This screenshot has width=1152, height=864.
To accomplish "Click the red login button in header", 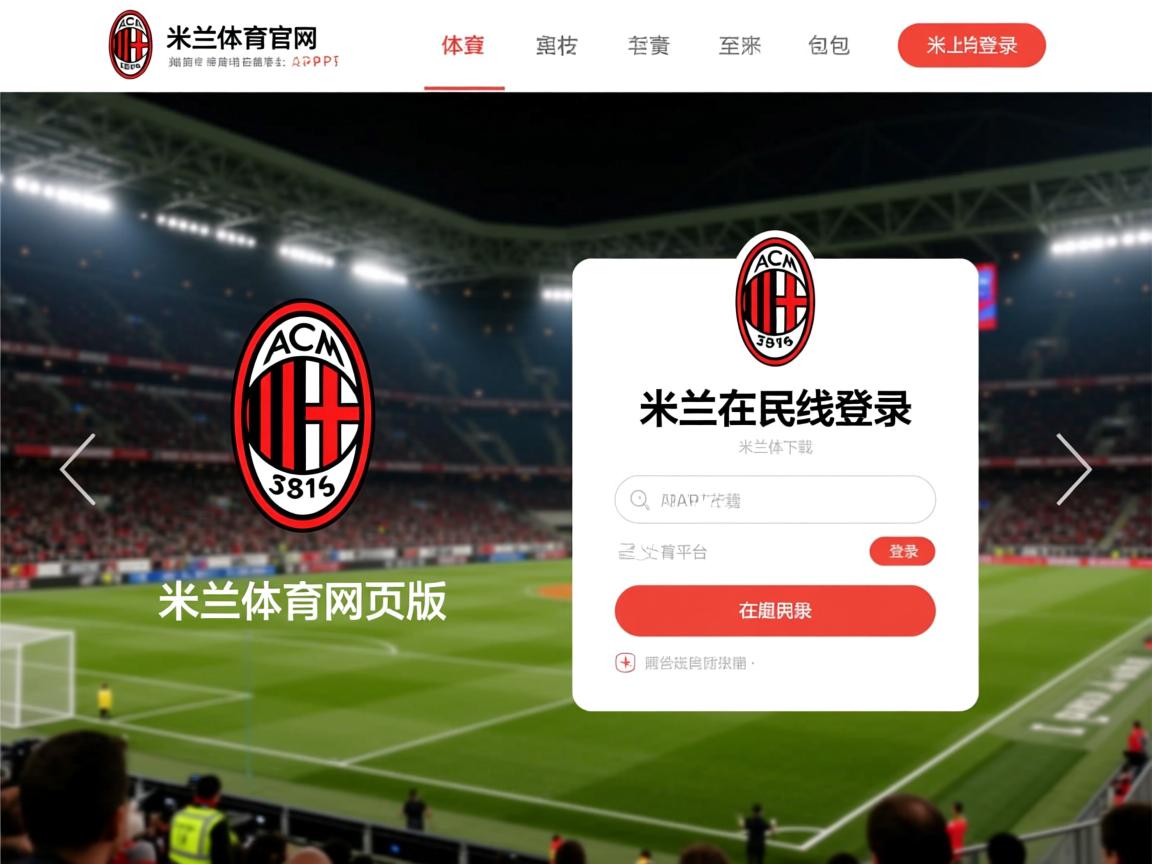I will point(971,45).
